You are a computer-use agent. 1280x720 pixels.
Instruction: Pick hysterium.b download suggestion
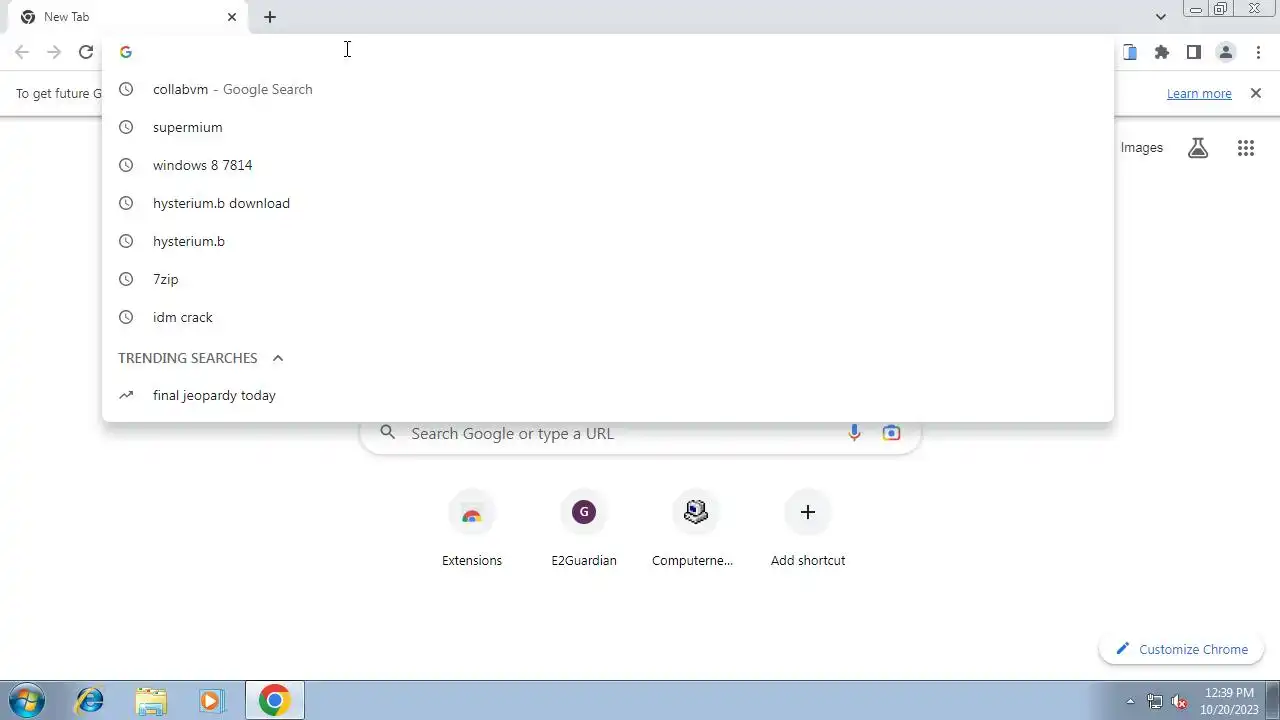click(x=608, y=203)
